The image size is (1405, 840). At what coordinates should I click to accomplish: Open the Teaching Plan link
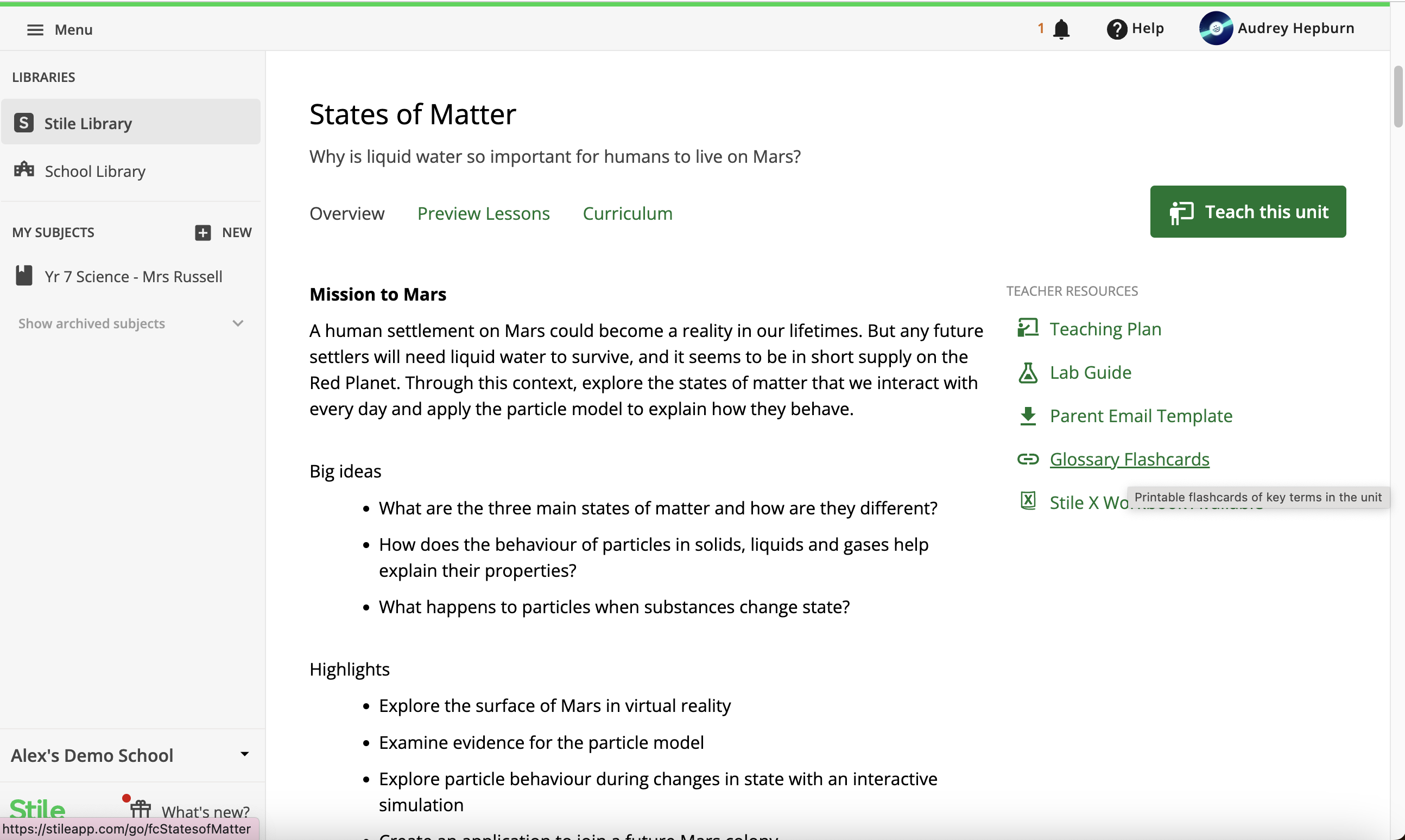click(1105, 329)
